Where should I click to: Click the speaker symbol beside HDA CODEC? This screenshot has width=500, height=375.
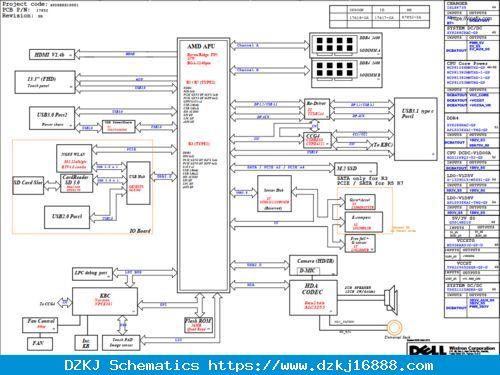391,300
